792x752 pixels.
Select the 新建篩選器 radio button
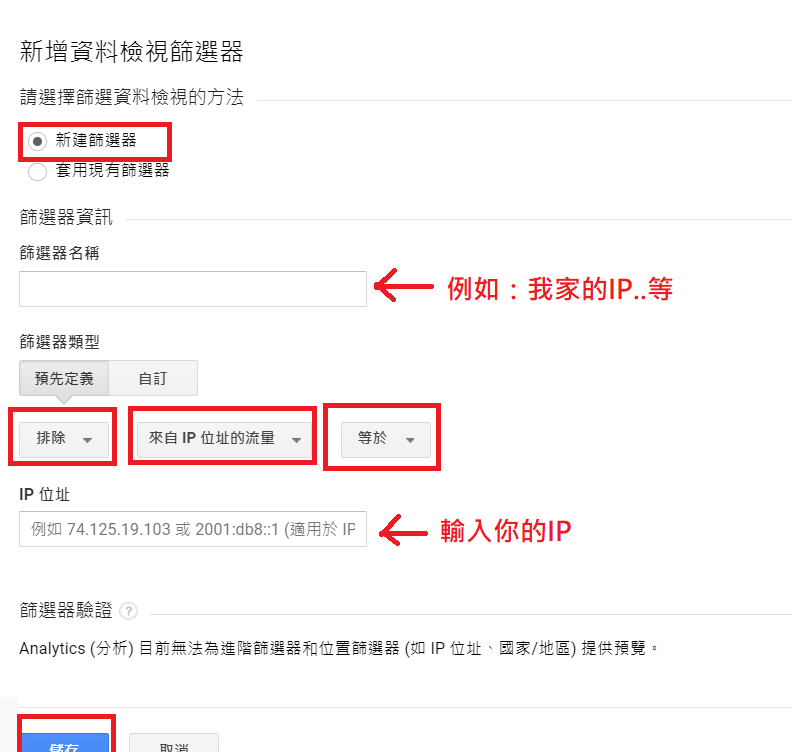(37, 141)
